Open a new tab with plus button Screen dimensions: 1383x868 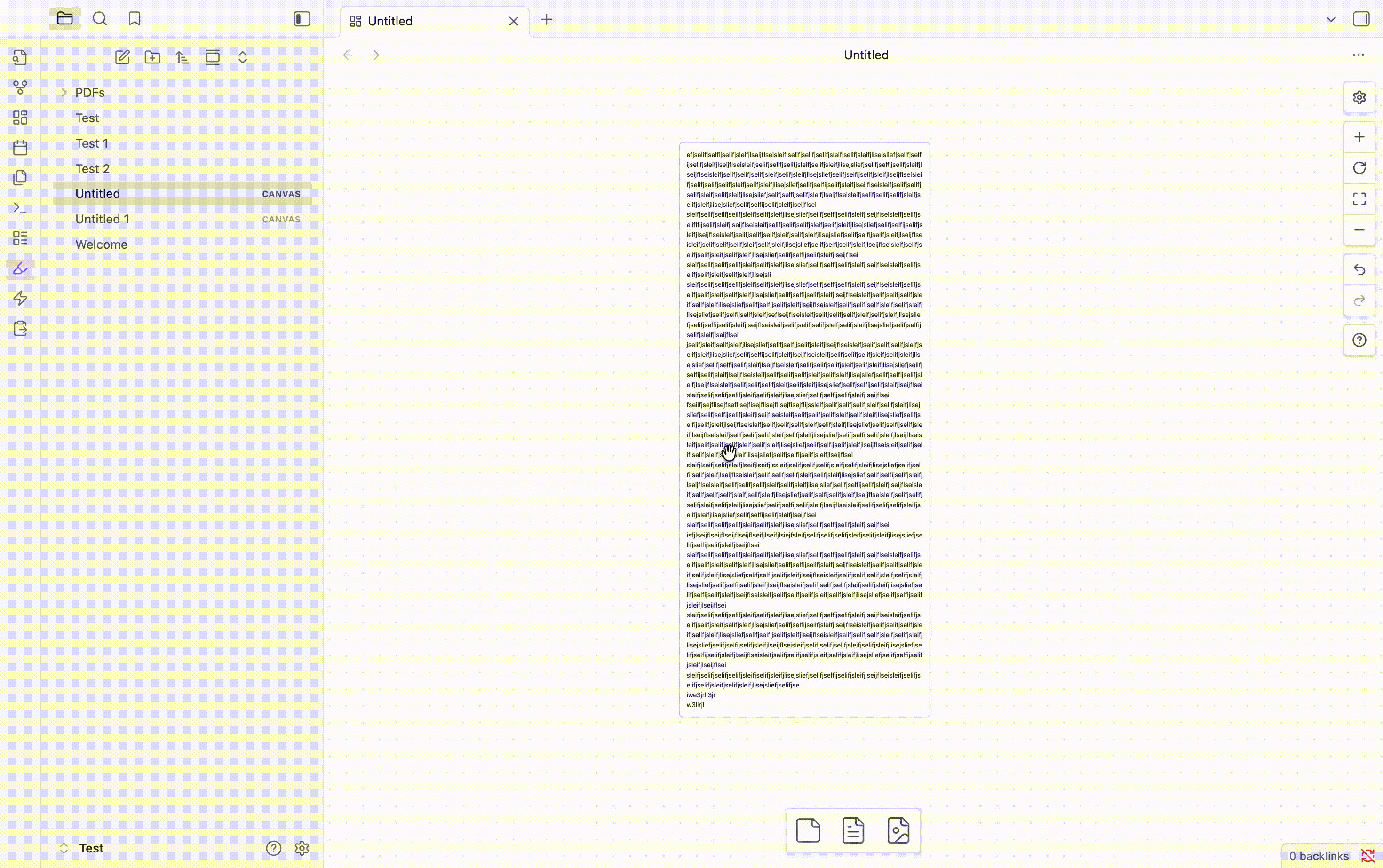[x=546, y=20]
